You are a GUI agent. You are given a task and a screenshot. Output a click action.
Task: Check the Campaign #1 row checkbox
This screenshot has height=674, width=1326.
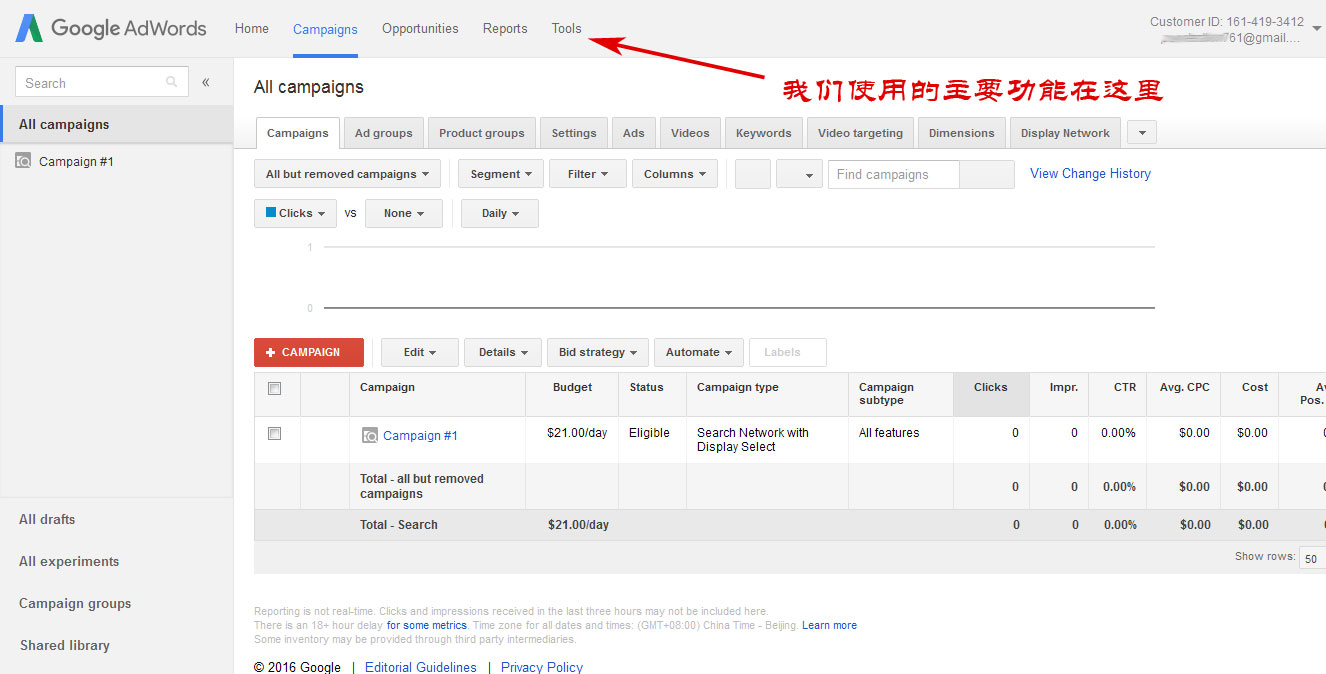[x=275, y=434]
